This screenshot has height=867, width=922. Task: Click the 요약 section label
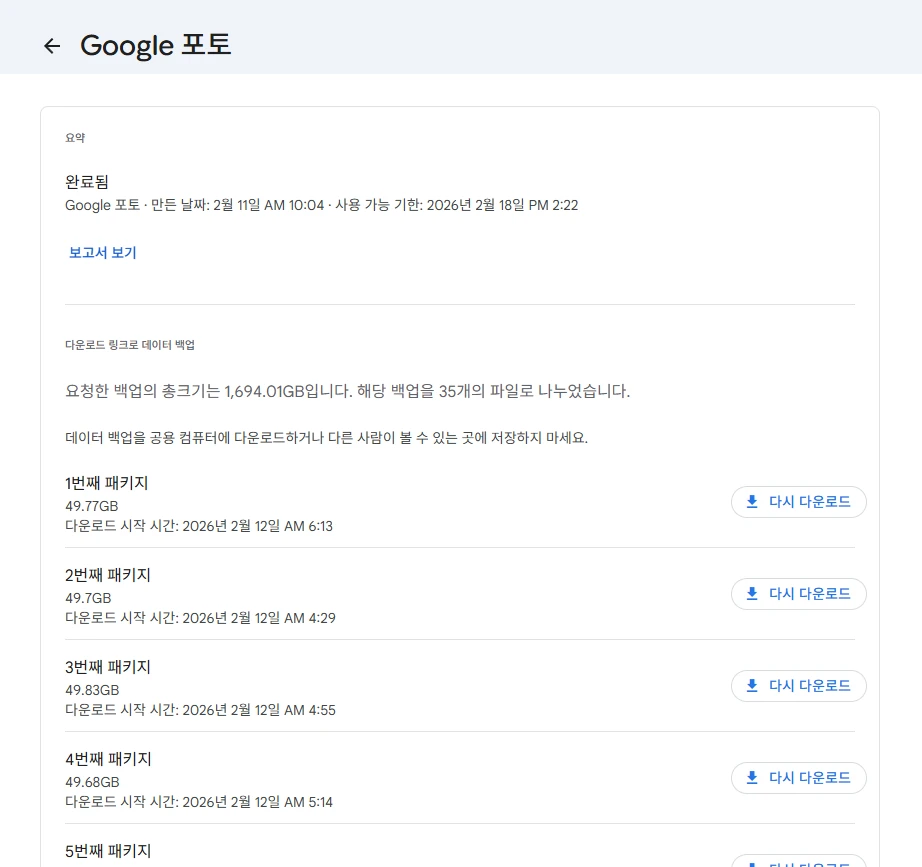(x=75, y=138)
